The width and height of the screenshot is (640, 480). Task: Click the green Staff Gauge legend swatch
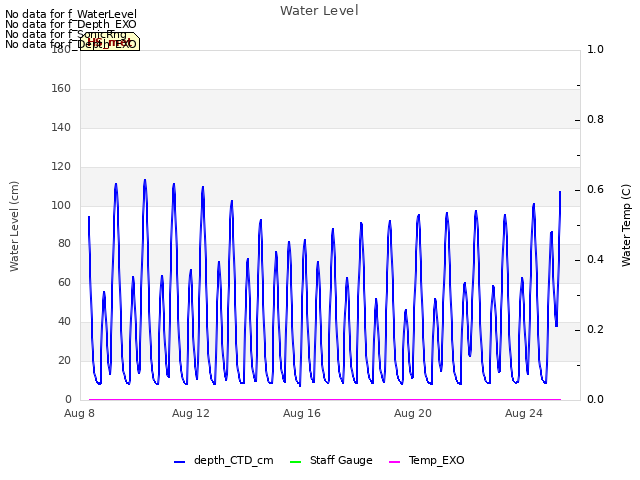pyautogui.click(x=295, y=462)
